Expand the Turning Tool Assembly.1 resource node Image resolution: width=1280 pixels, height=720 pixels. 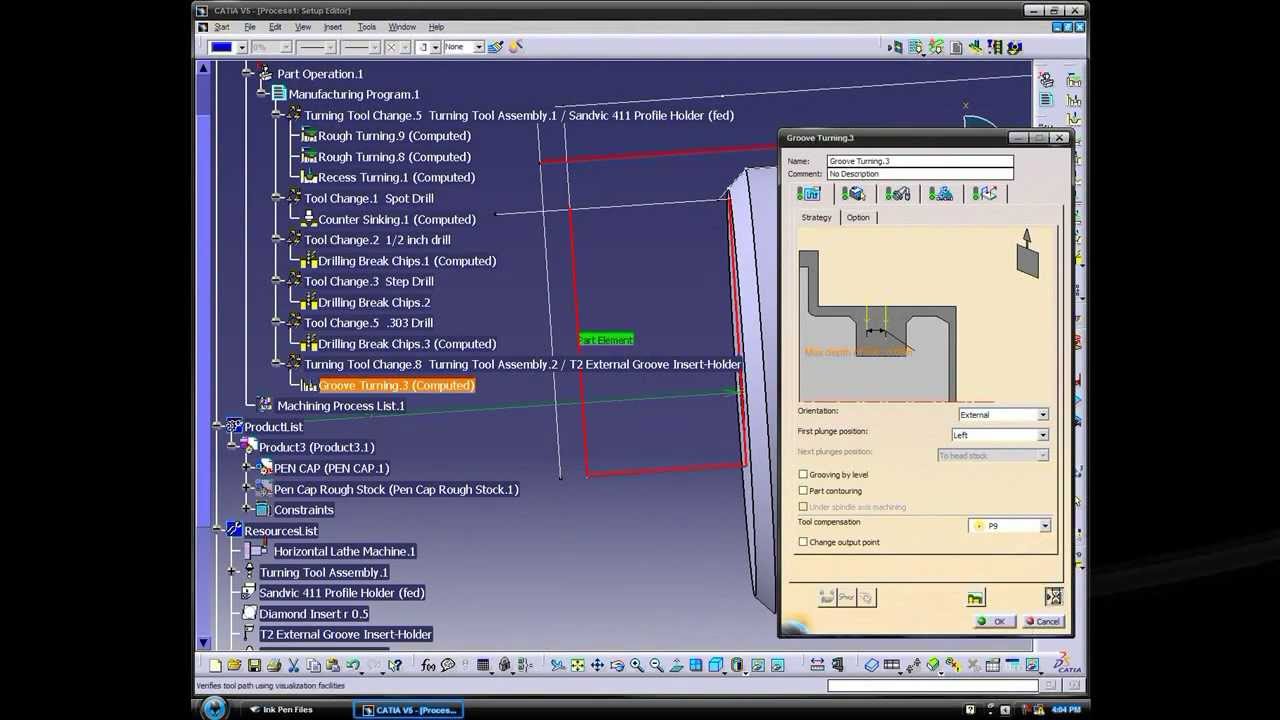point(233,572)
